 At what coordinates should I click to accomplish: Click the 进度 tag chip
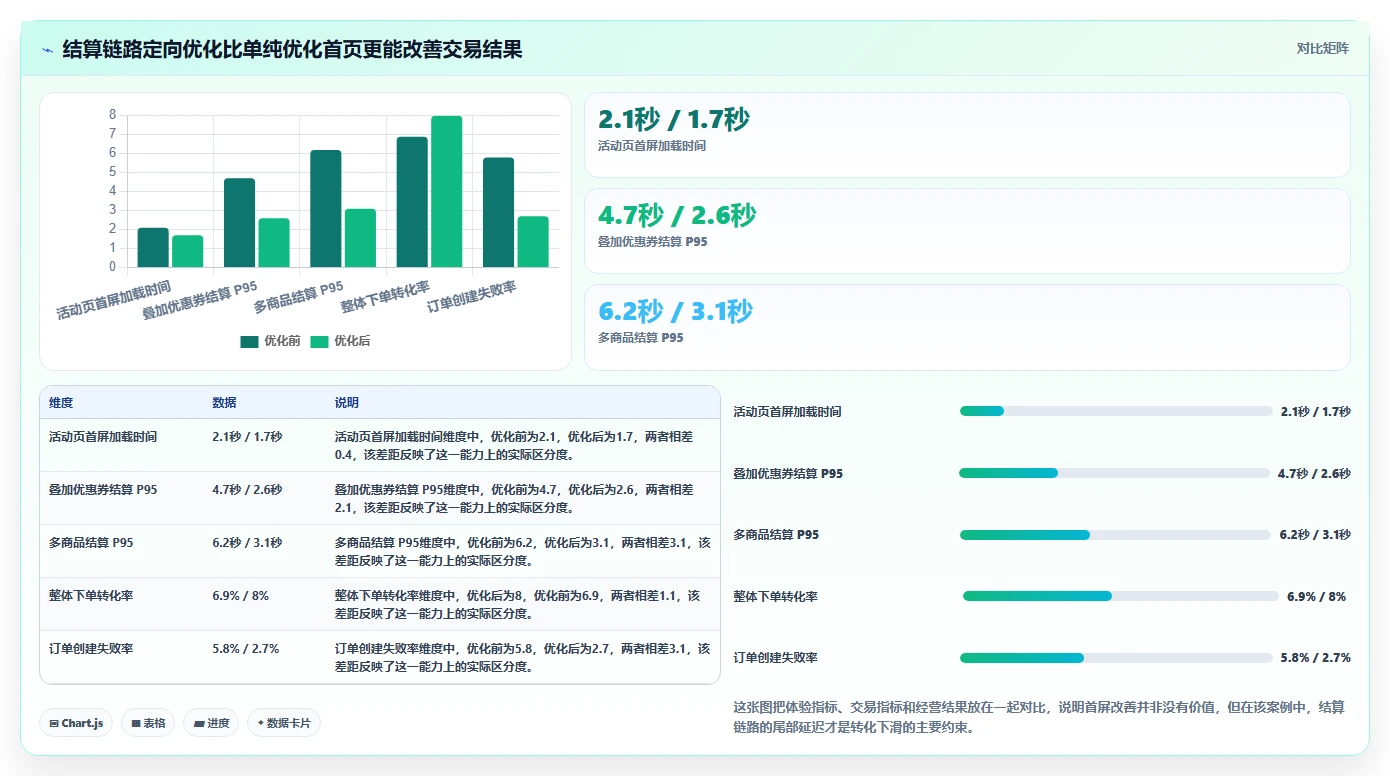pos(211,723)
